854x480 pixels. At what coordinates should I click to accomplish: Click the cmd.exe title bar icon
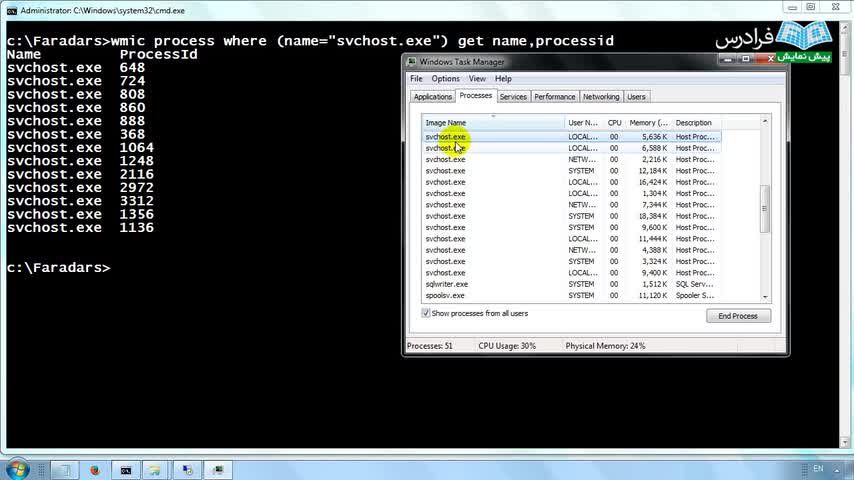pyautogui.click(x=11, y=10)
